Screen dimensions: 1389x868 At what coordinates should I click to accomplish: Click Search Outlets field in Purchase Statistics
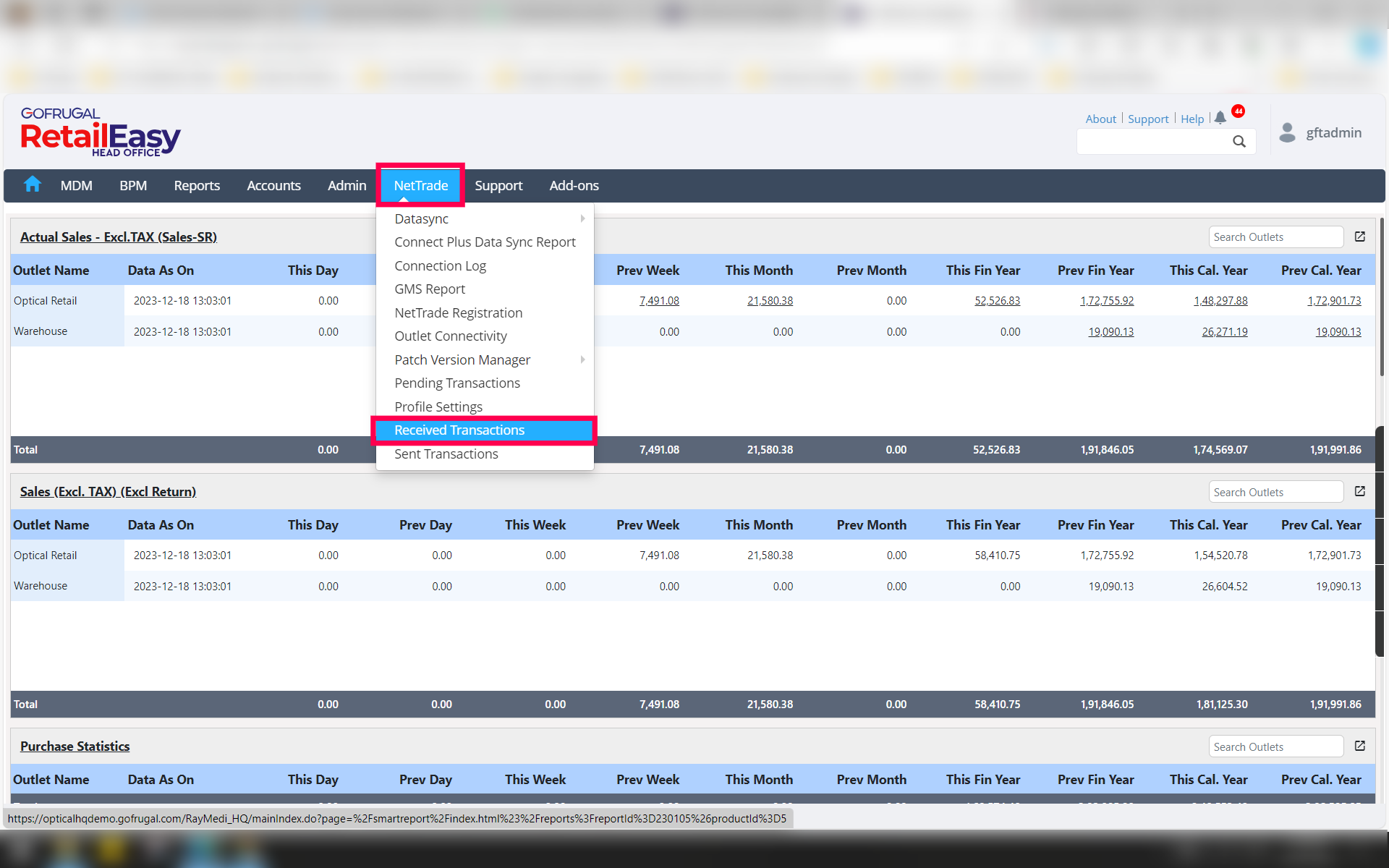(x=1275, y=746)
